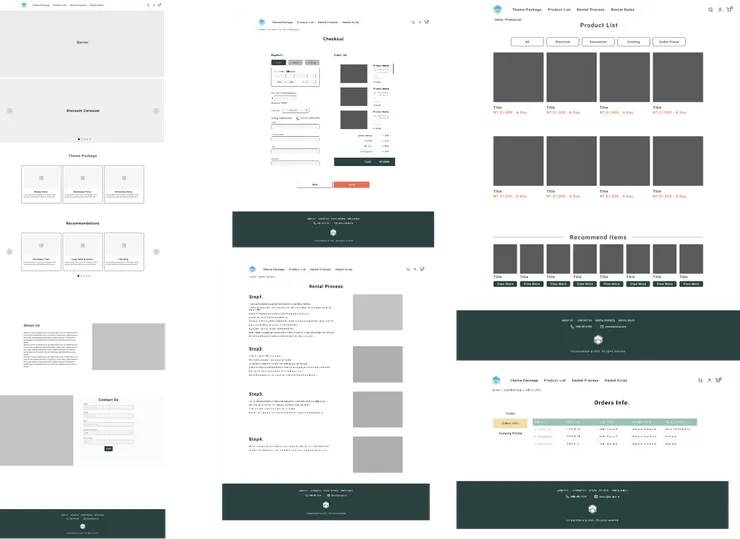Show next Recommendations cards on home page
The width and height of the screenshot is (740, 539).
tap(156, 252)
